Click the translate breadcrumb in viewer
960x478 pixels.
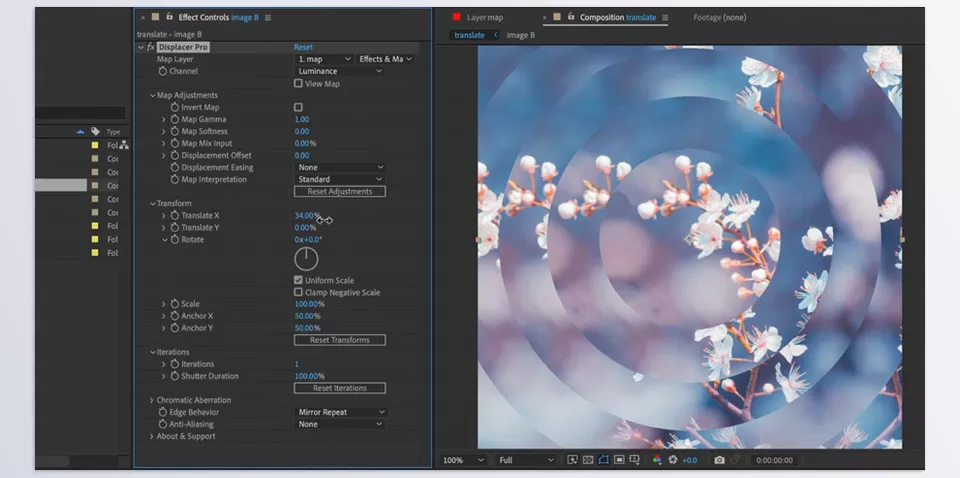(470, 35)
